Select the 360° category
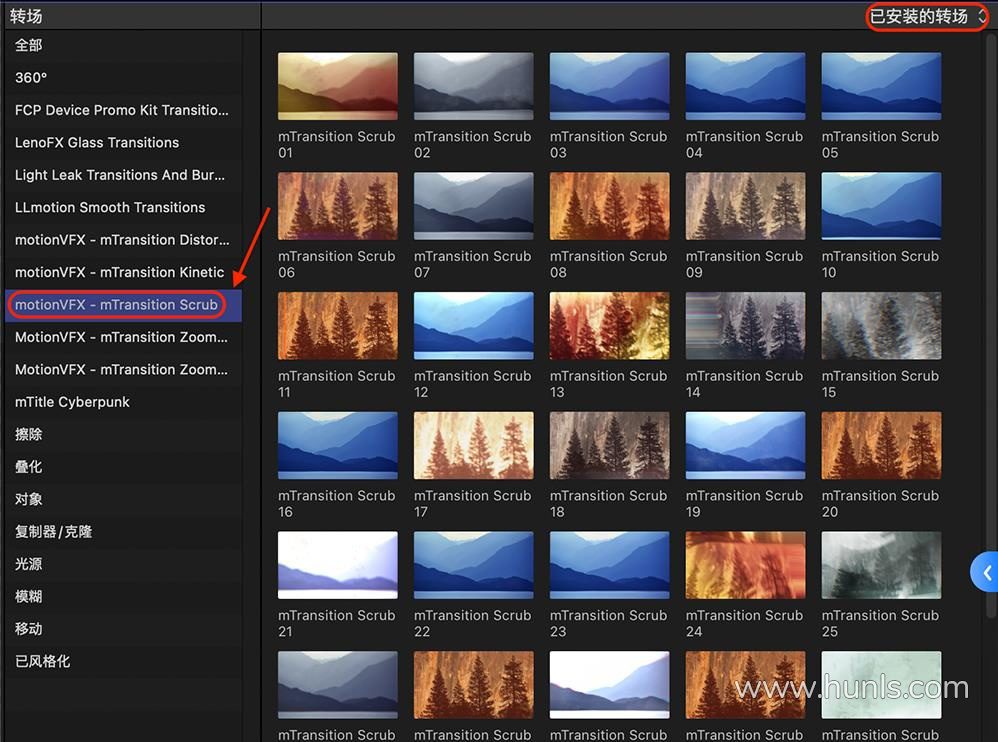The width and height of the screenshot is (998, 742). tap(123, 78)
